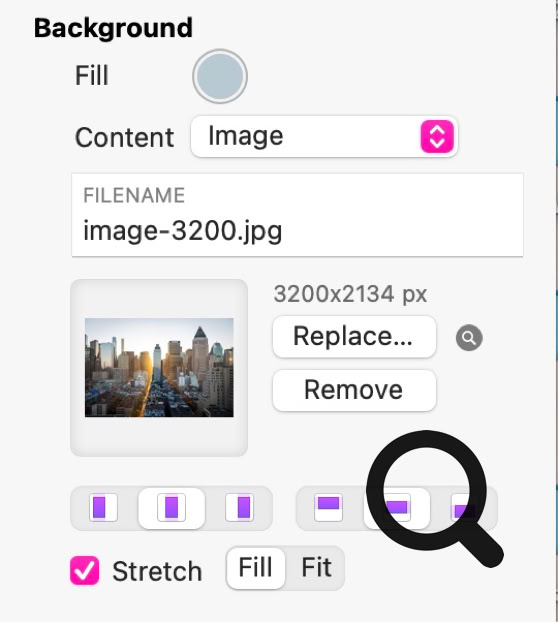The image size is (558, 622).
Task: Align background image to the right
Action: [240, 507]
